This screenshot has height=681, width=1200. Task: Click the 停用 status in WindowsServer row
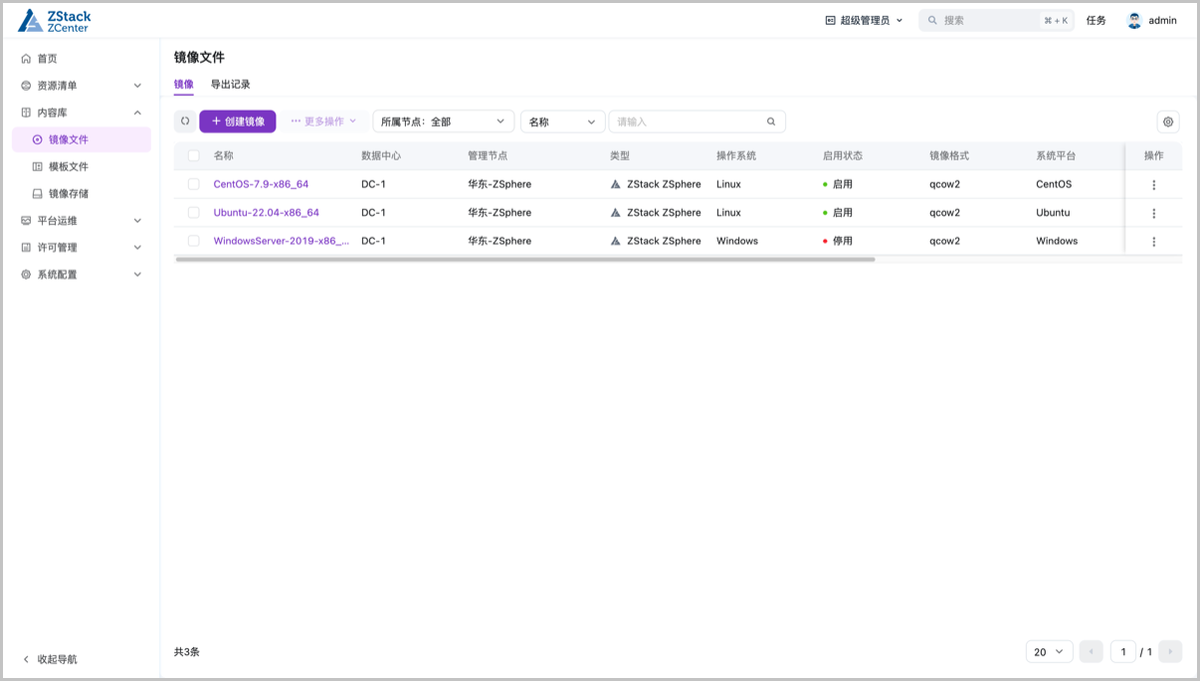837,241
